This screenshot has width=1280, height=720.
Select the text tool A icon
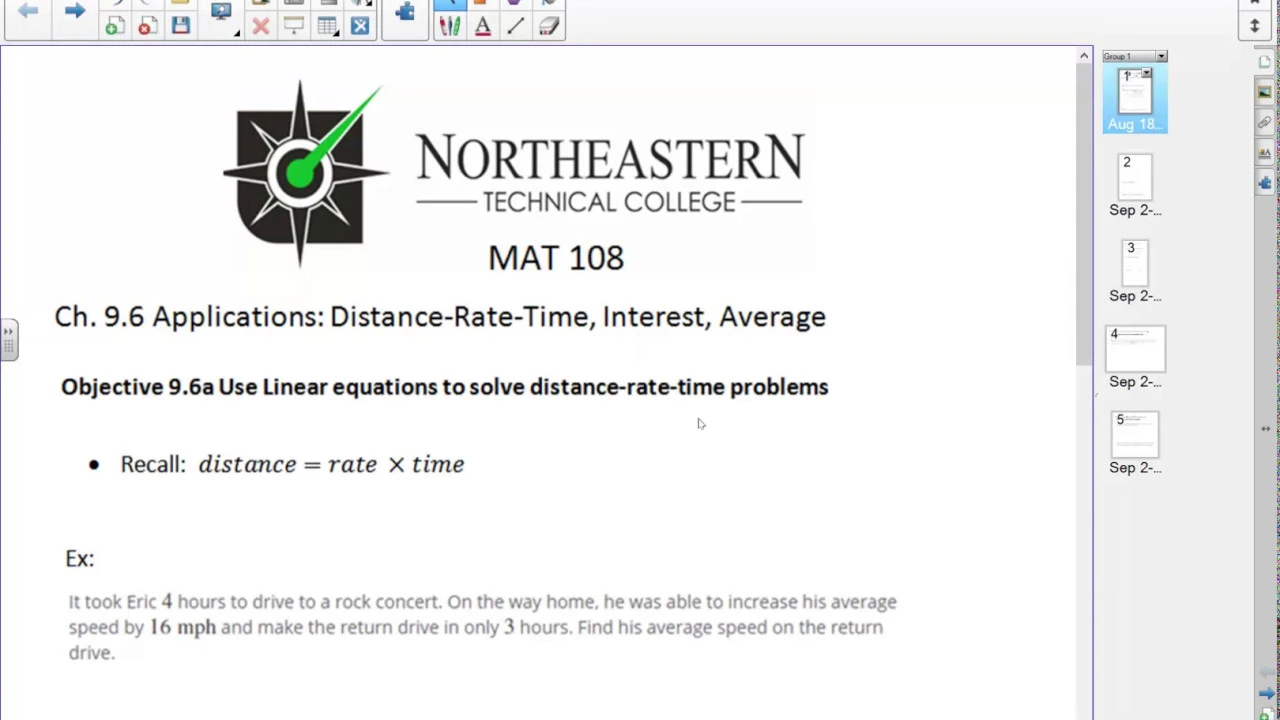(483, 26)
